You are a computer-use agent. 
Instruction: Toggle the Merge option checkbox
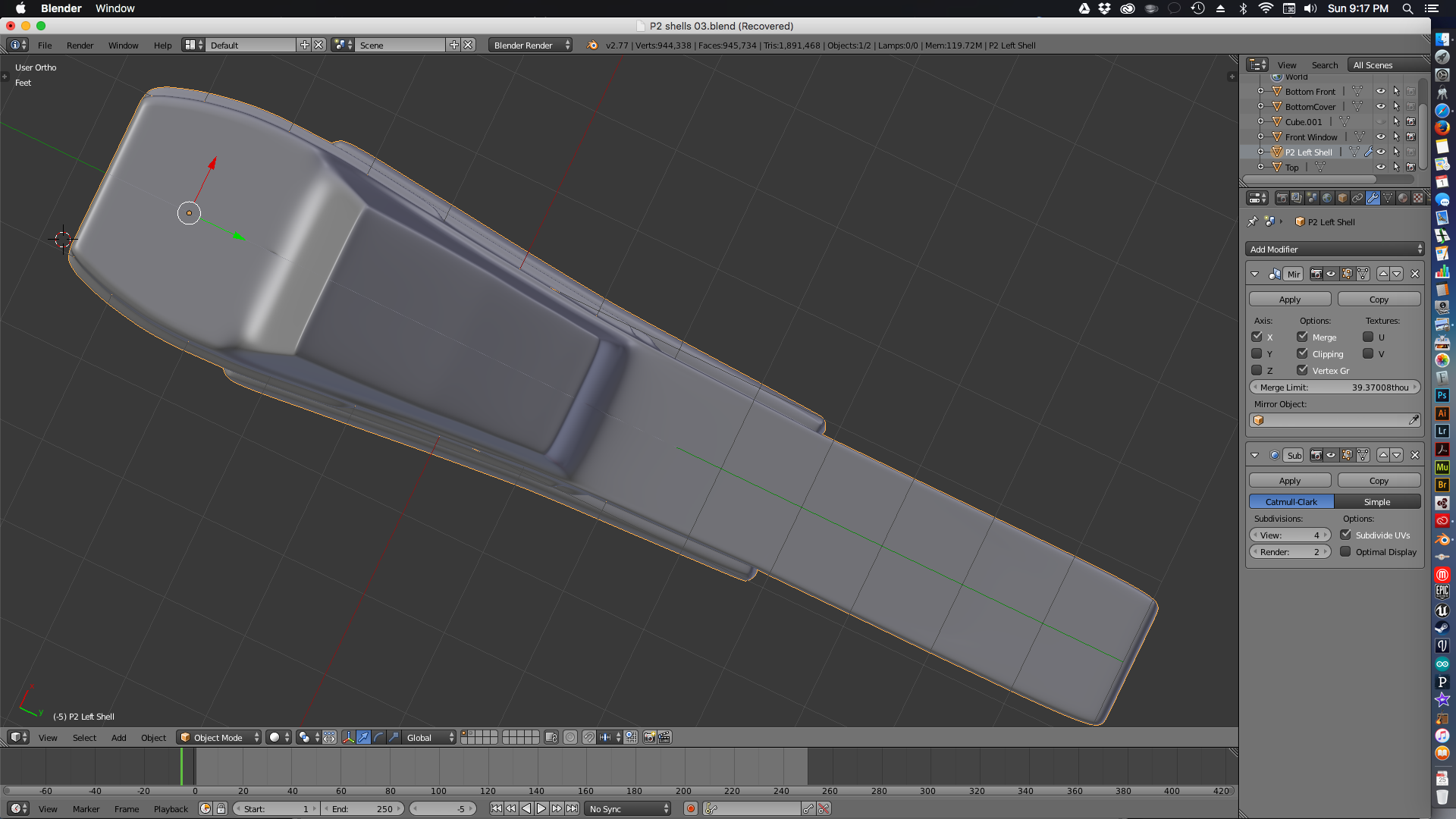1302,337
